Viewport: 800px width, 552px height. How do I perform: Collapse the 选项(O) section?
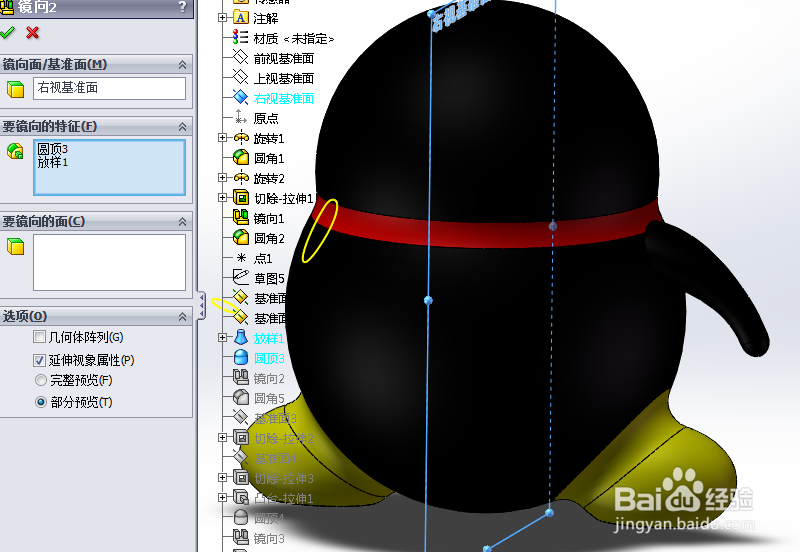pyautogui.click(x=182, y=317)
